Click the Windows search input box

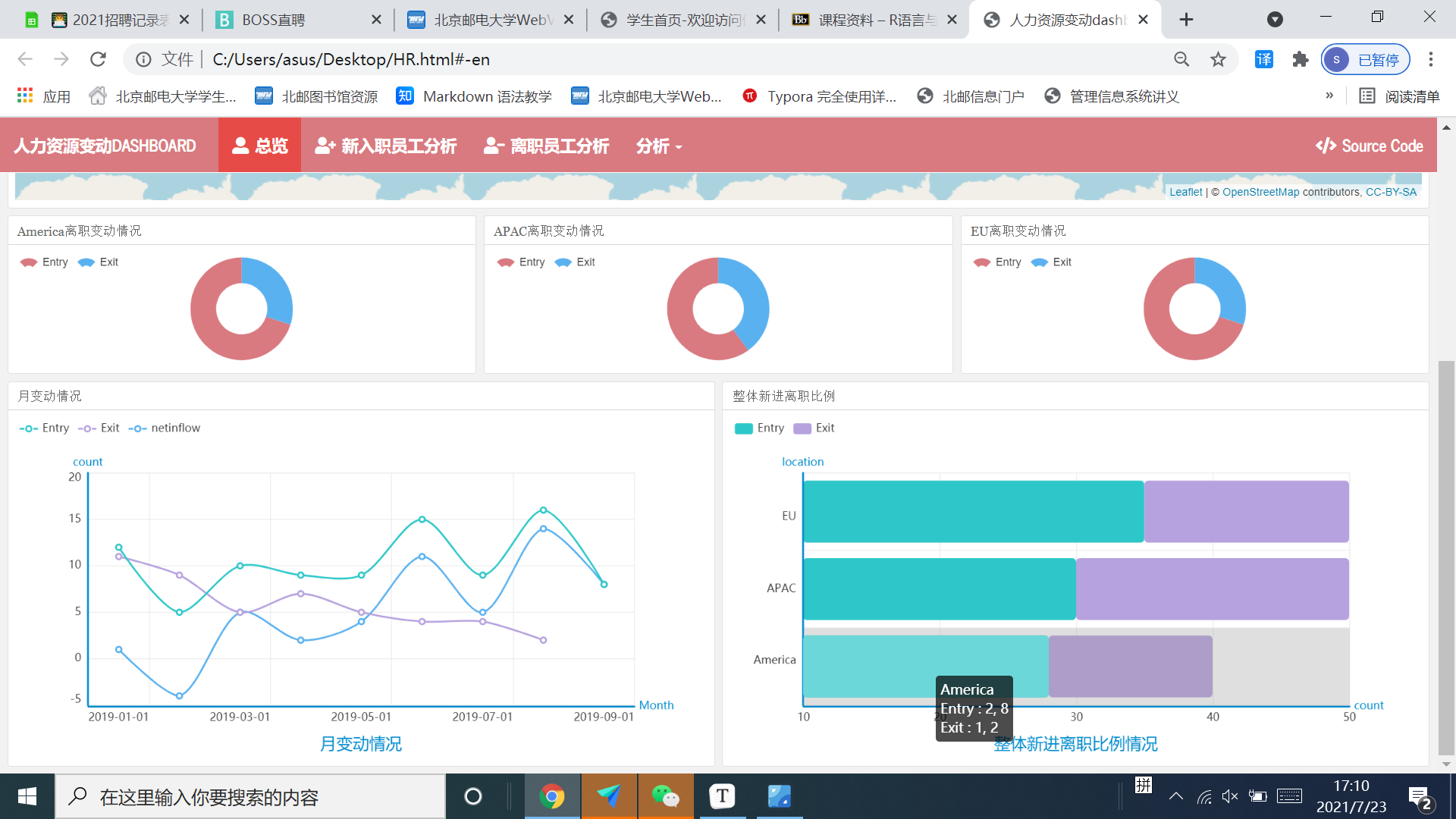pyautogui.click(x=250, y=796)
